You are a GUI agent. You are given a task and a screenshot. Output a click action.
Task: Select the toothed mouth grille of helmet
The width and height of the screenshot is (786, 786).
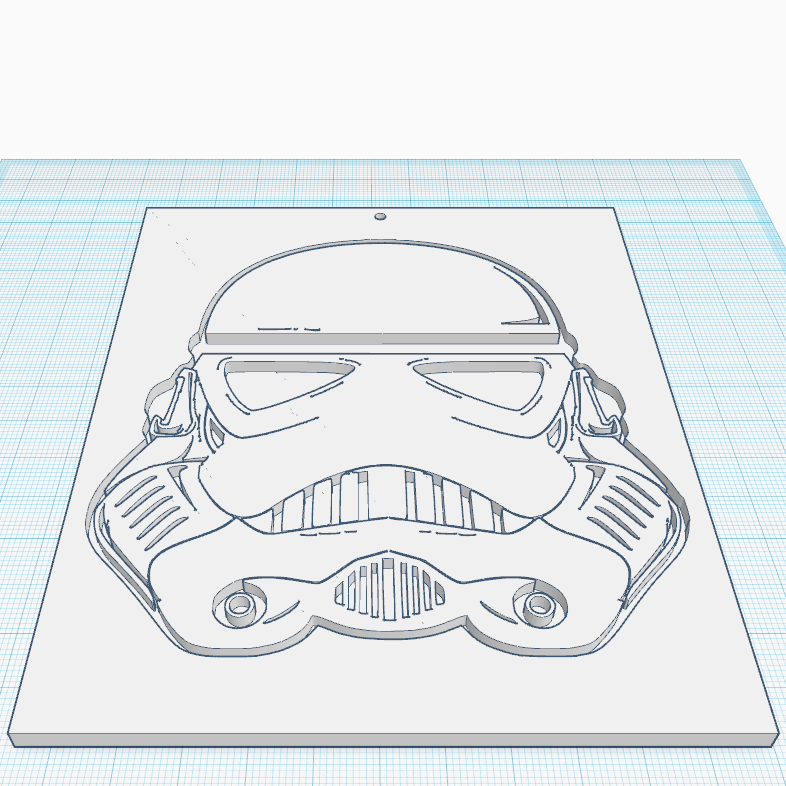click(387, 501)
